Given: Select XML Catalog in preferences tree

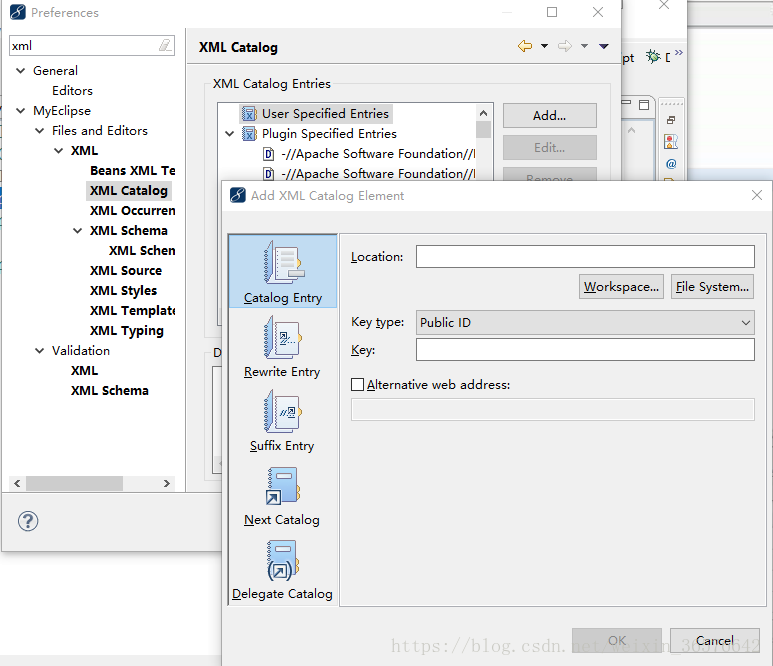Looking at the screenshot, I should click(x=129, y=191).
